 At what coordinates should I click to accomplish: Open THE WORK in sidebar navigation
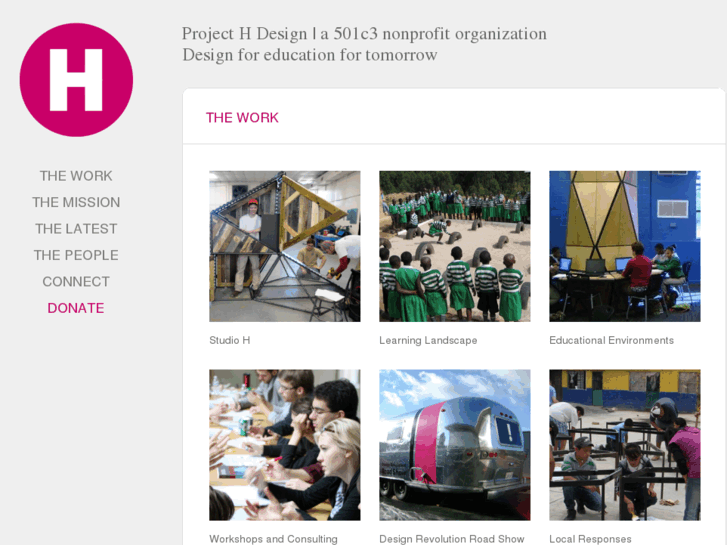(76, 176)
